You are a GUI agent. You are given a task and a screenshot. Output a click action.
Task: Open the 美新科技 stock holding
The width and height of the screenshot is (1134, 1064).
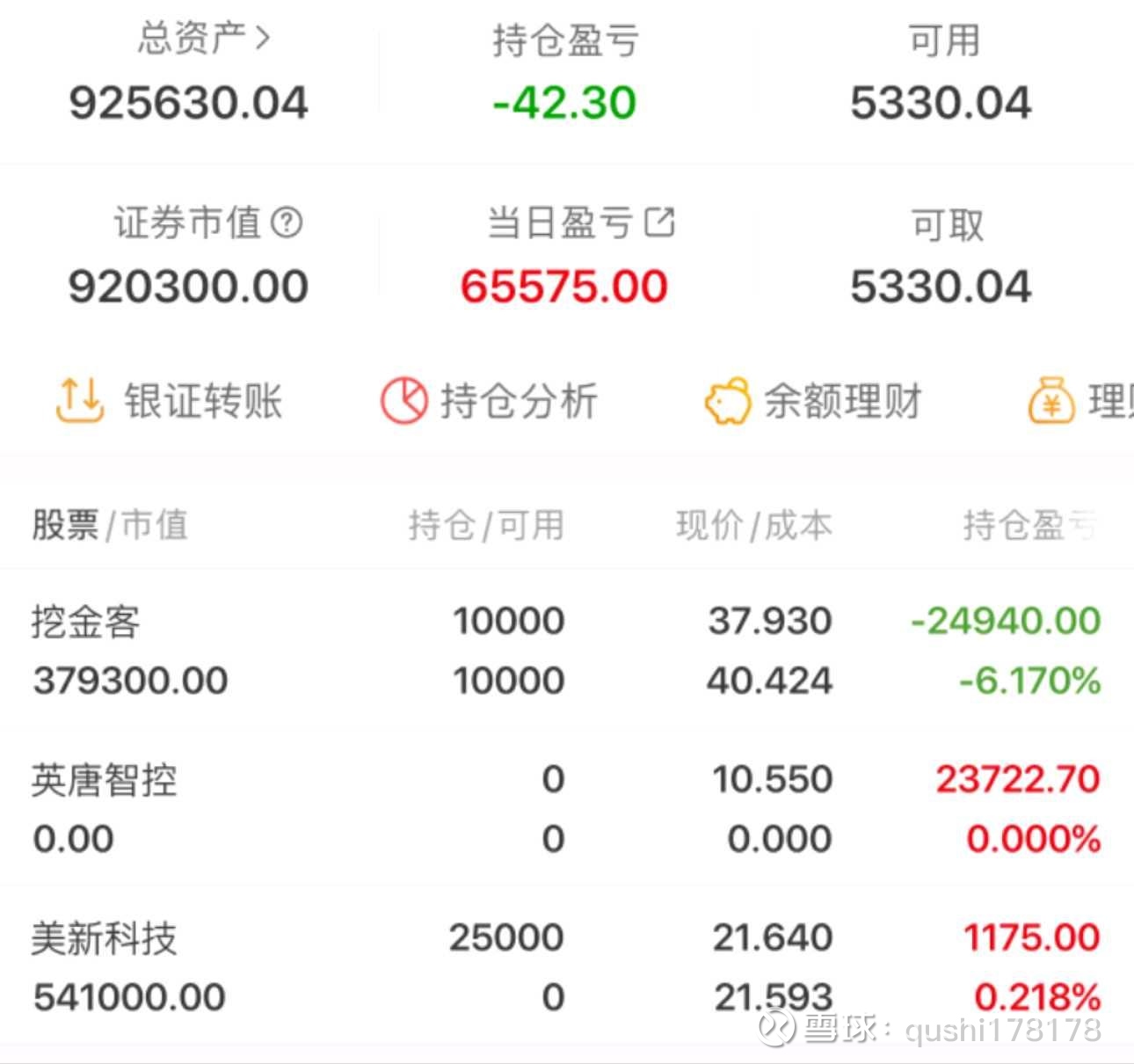567,966
